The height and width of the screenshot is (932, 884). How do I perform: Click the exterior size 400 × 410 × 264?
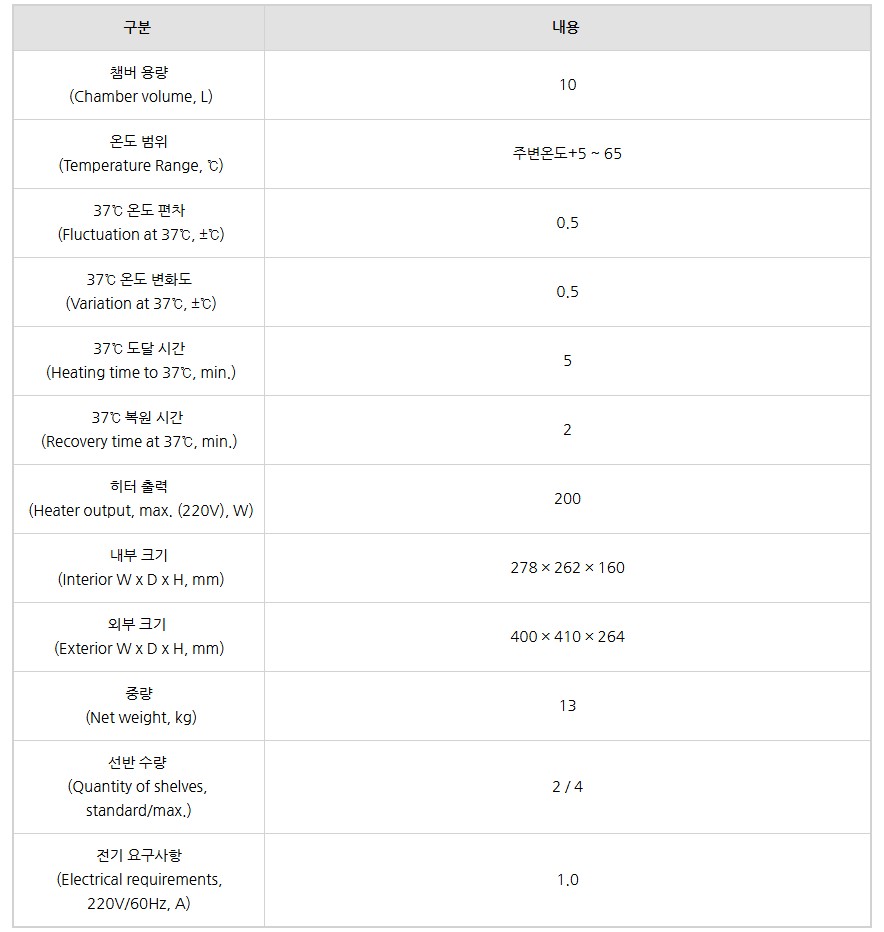(567, 637)
